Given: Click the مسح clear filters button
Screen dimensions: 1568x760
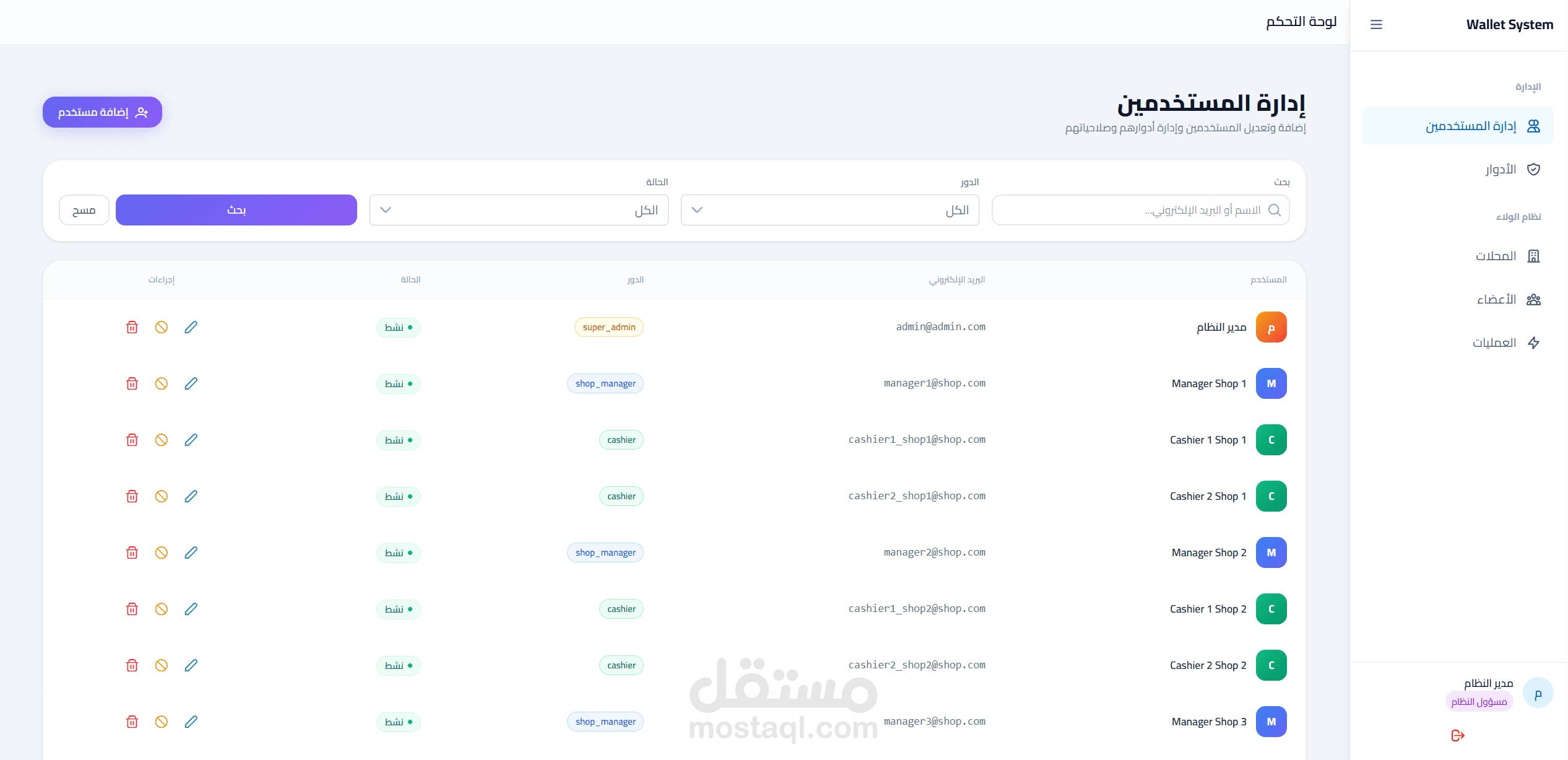Looking at the screenshot, I should pyautogui.click(x=84, y=210).
